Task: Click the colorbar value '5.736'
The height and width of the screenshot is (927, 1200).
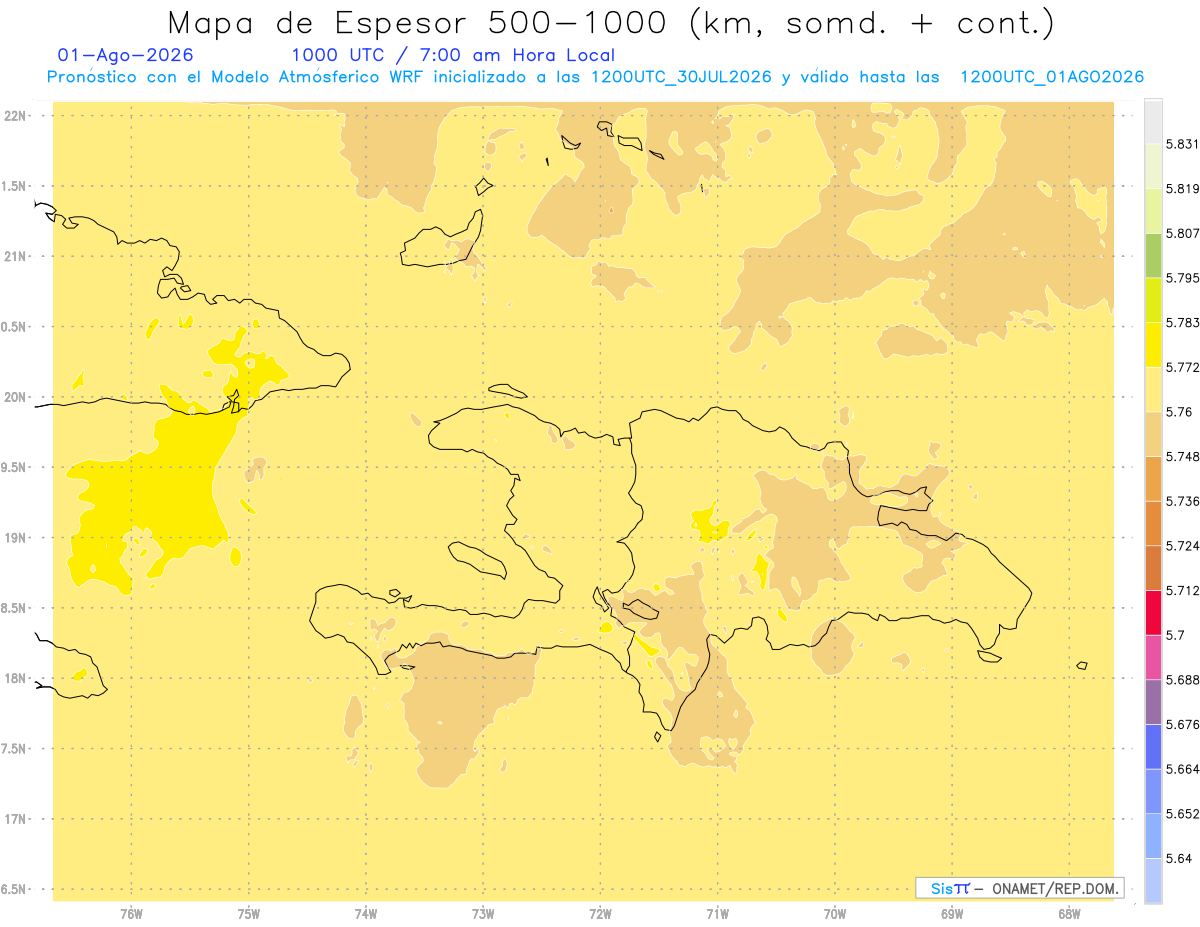Action: coord(1182,501)
